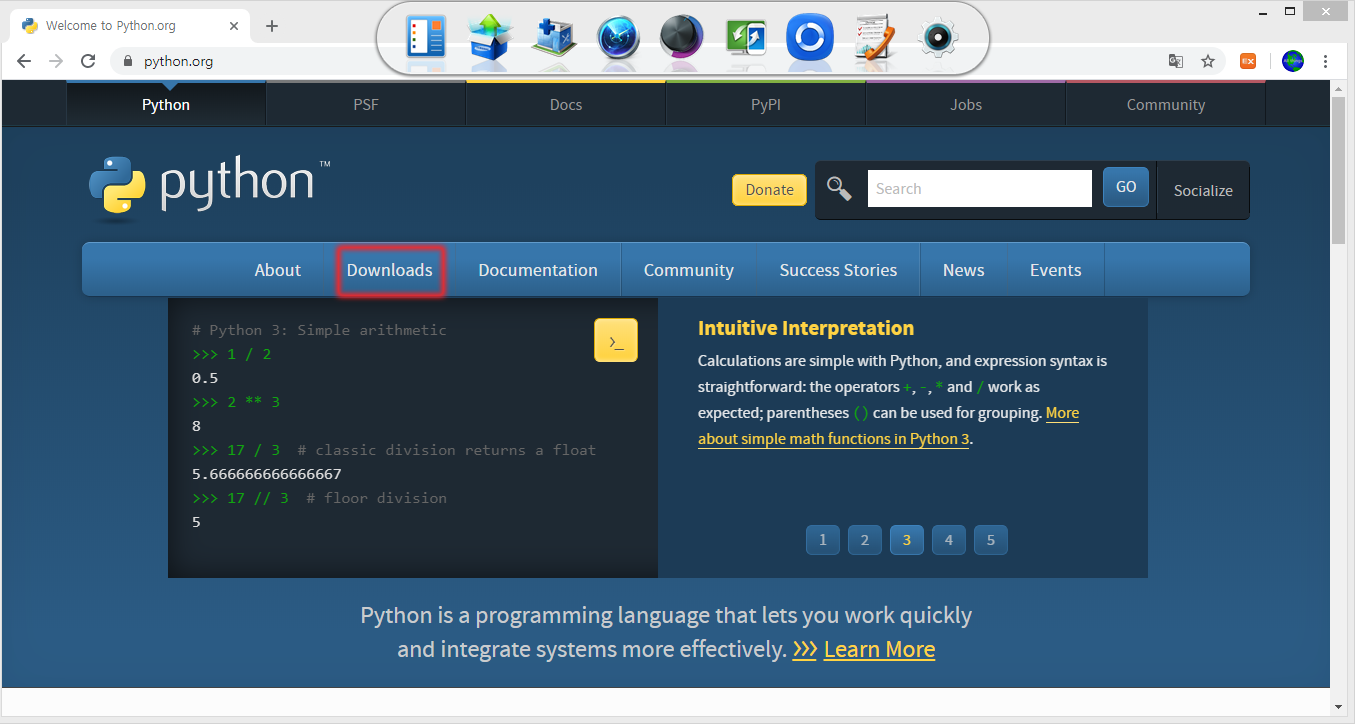Open the Community item in main navigation bar
The image size is (1355, 724).
[689, 270]
